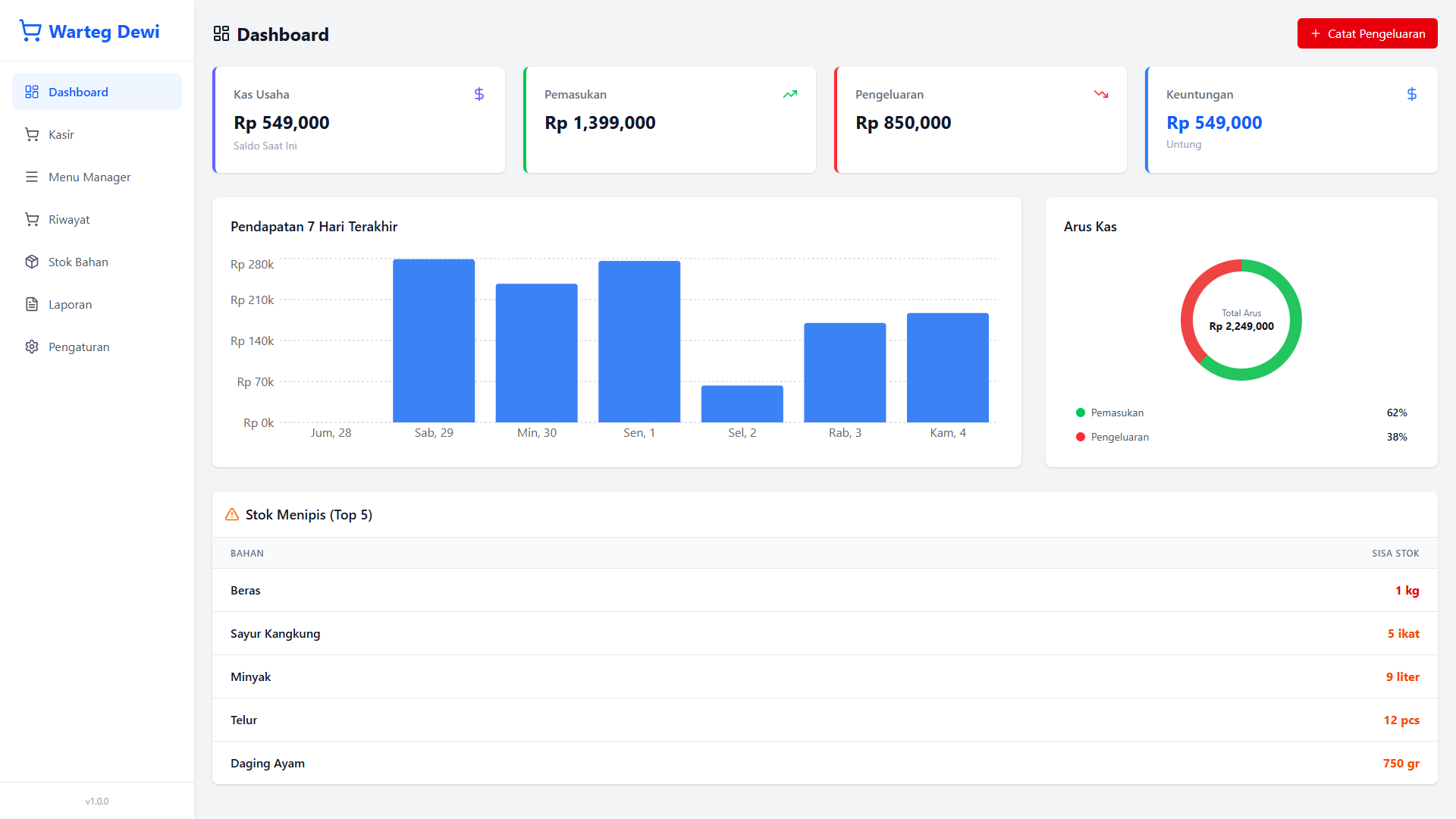Click the Menu Manager hamburger icon
Image resolution: width=1456 pixels, height=819 pixels.
(x=32, y=177)
